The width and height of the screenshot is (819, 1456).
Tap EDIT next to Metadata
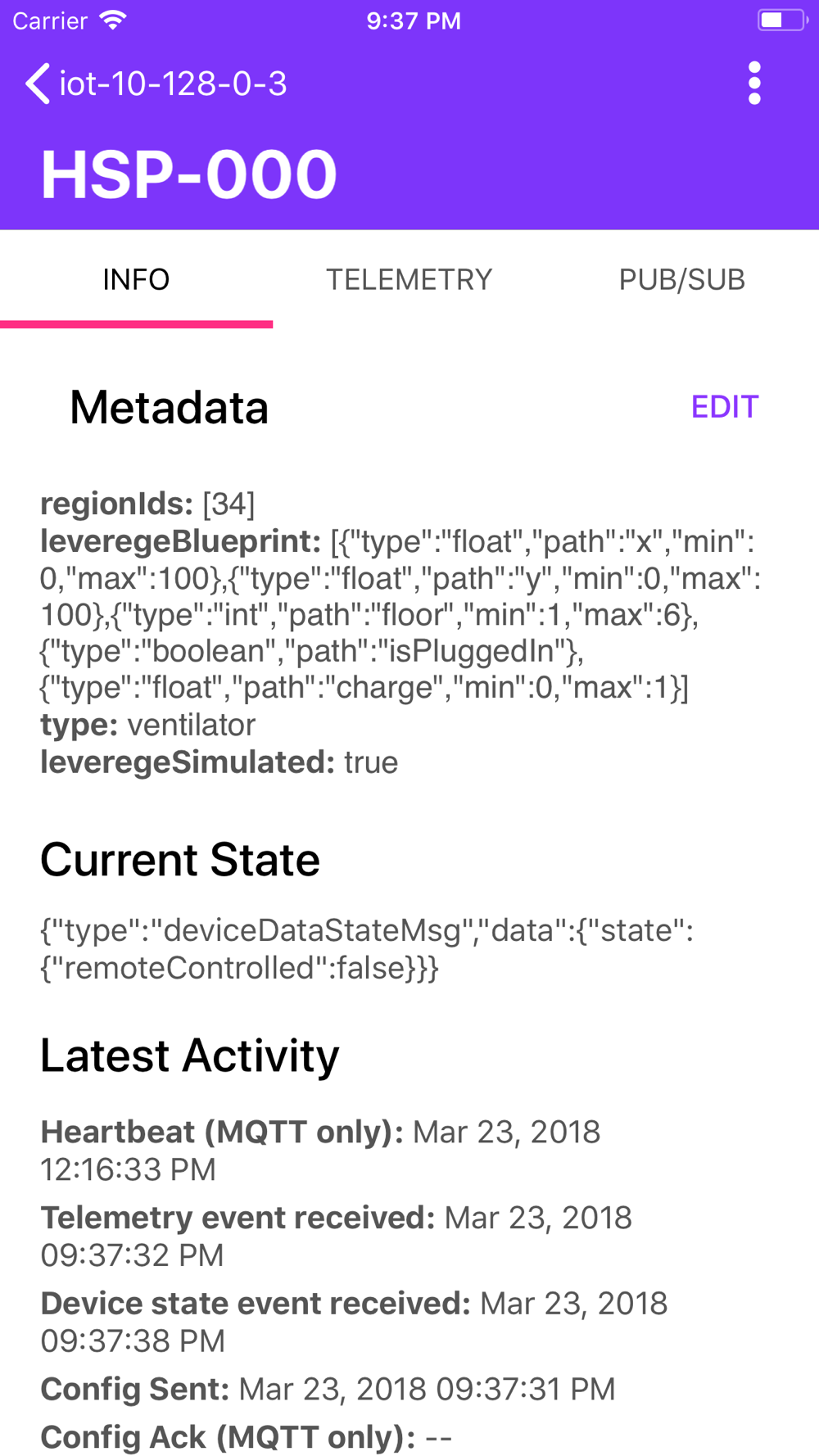[x=725, y=407]
